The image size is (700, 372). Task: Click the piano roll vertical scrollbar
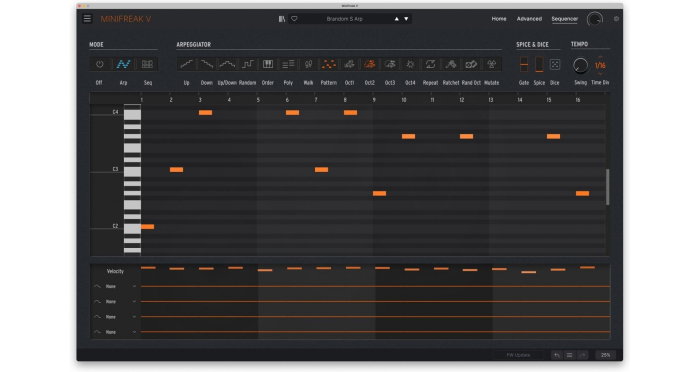coord(608,187)
